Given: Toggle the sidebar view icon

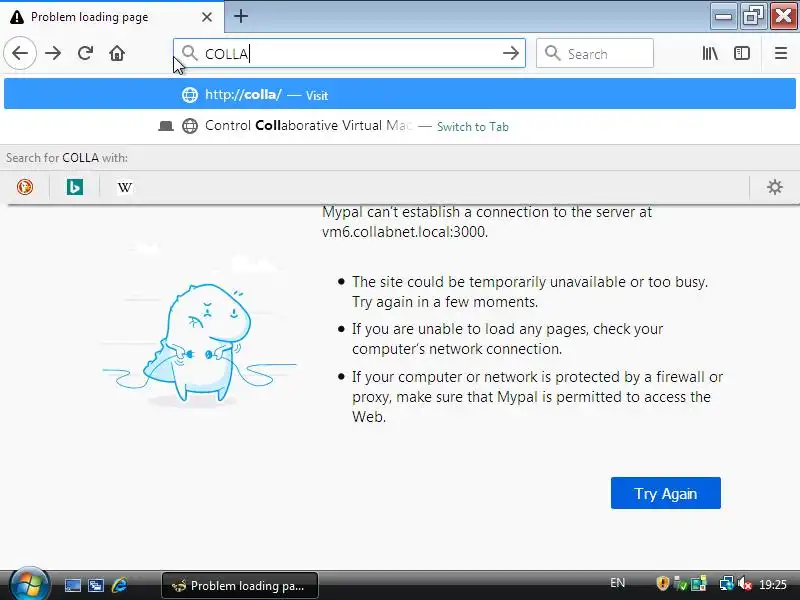Looking at the screenshot, I should click(742, 53).
